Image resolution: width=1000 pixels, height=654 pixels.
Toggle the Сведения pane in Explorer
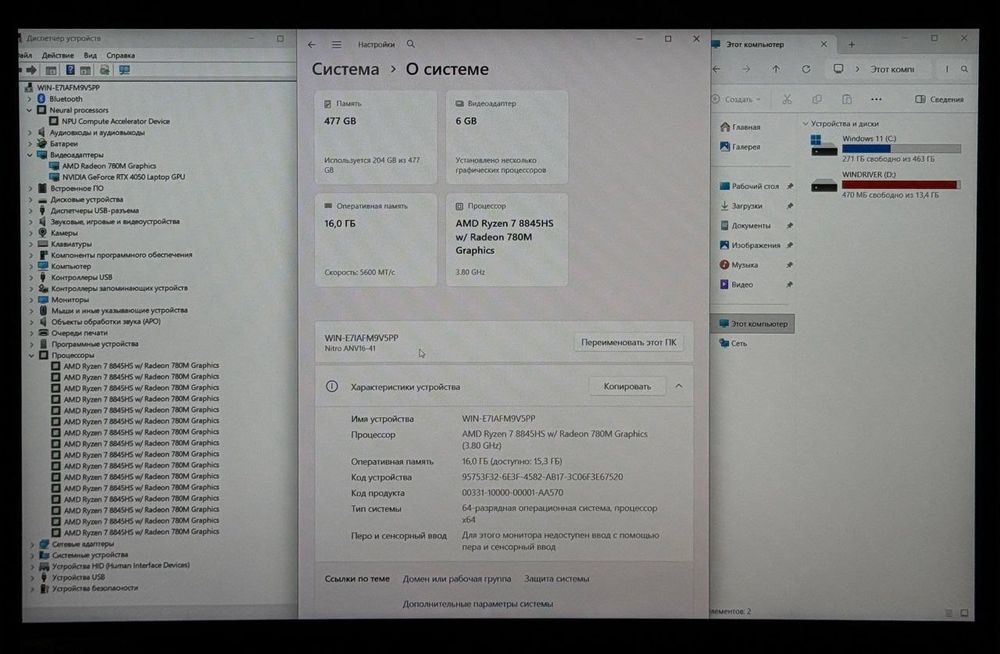939,99
